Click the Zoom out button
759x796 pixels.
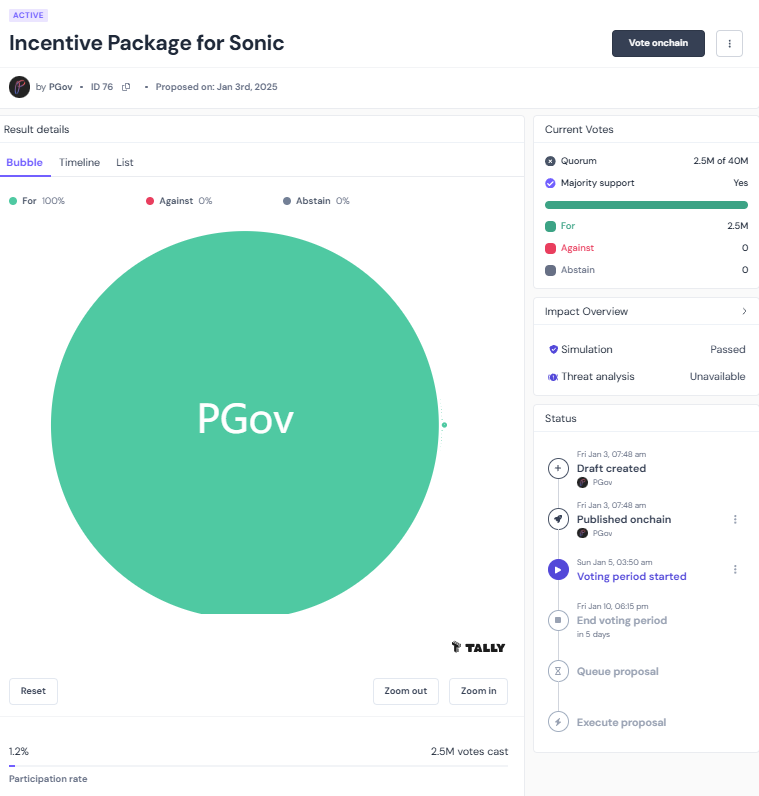(406, 691)
